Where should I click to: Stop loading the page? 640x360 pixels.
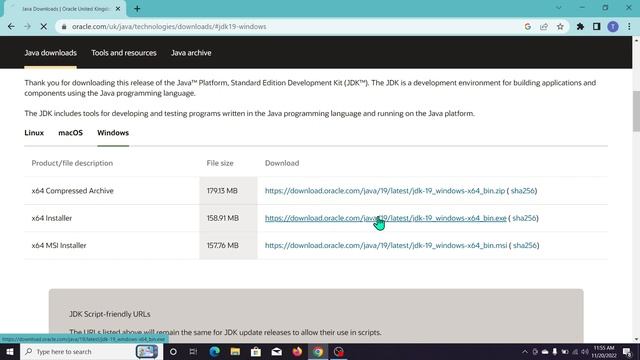44,27
